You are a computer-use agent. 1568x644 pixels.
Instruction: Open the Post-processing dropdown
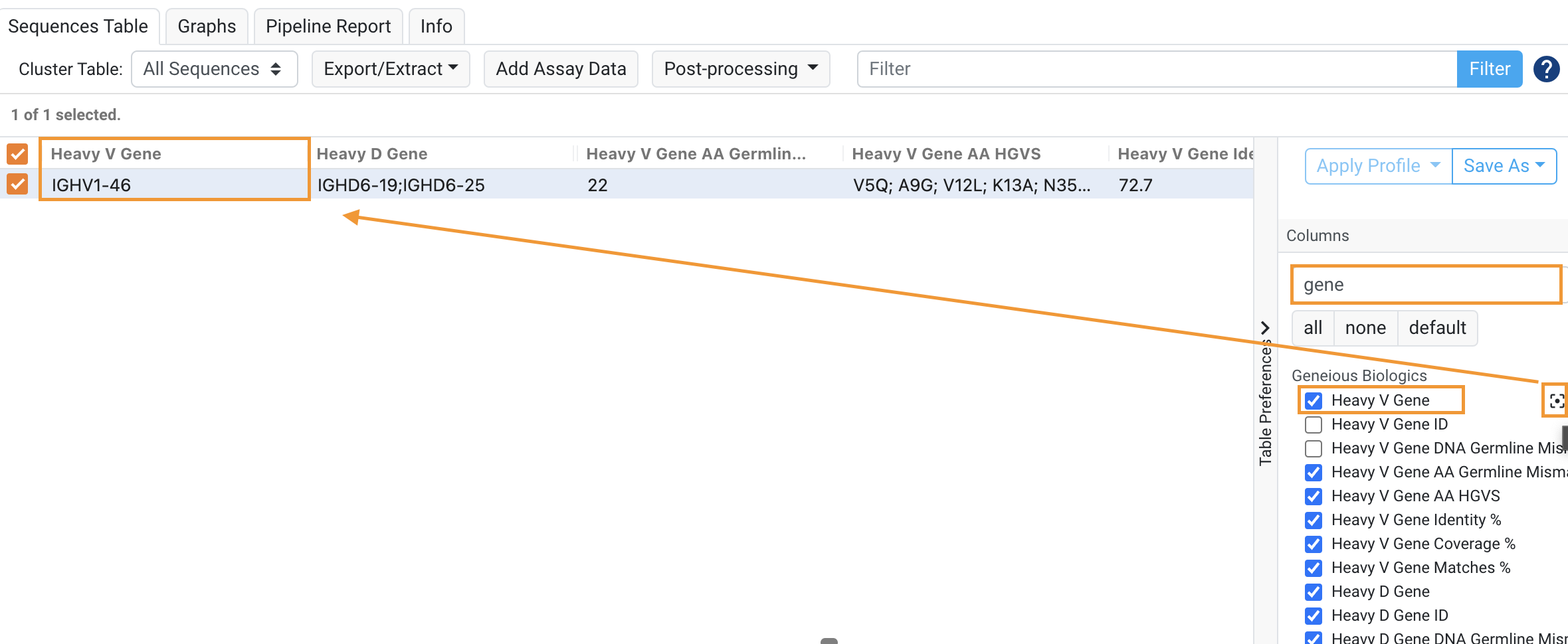click(x=740, y=68)
